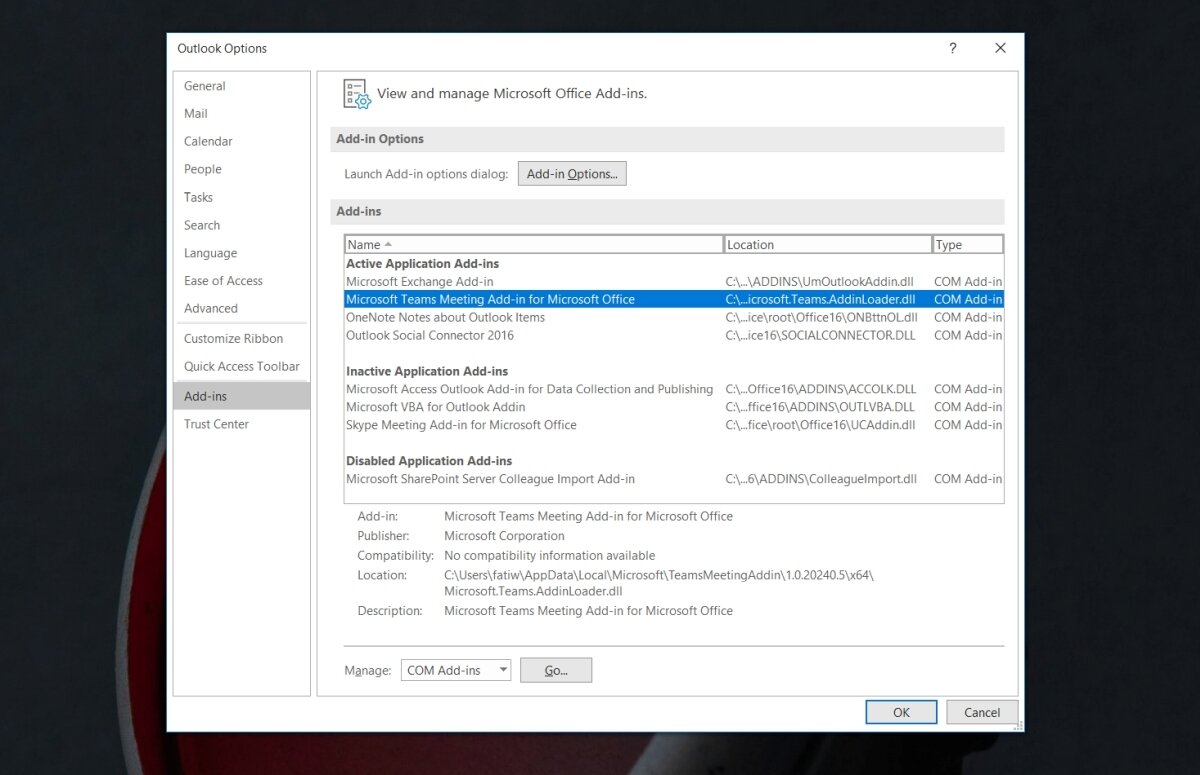Open Customize Ribbon section
This screenshot has width=1200, height=775.
(x=233, y=339)
